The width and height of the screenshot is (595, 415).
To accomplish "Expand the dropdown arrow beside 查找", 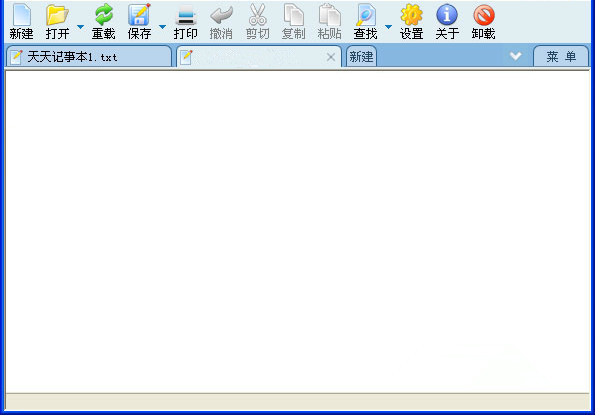I will point(389,27).
